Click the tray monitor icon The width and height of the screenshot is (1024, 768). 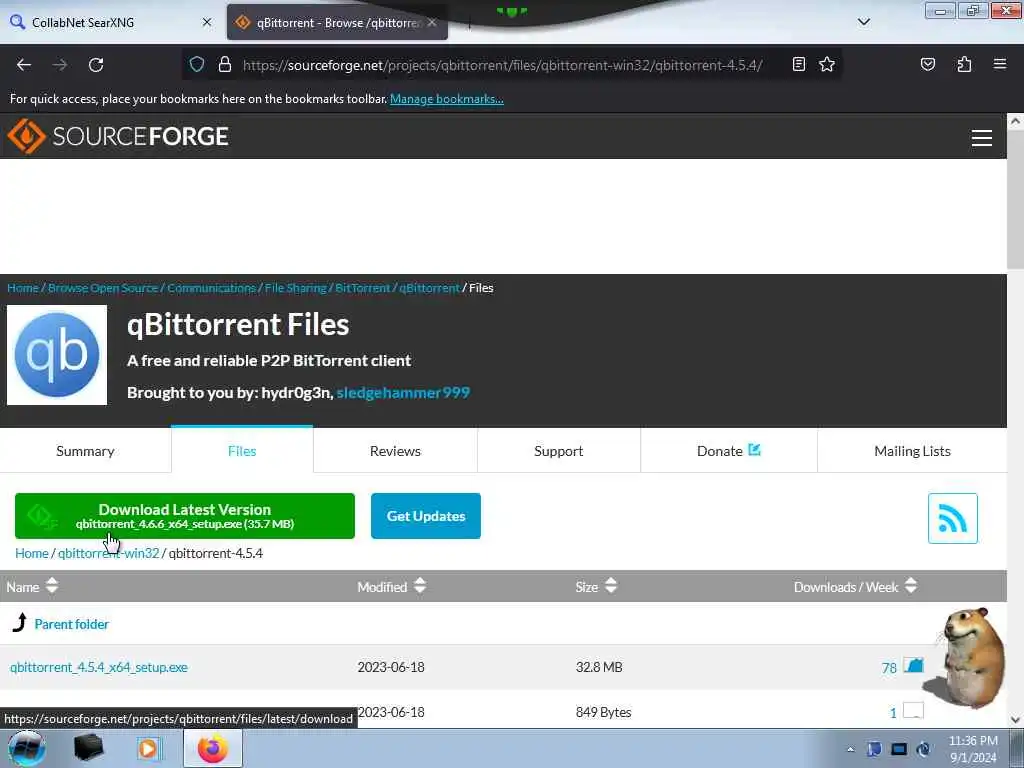(899, 749)
